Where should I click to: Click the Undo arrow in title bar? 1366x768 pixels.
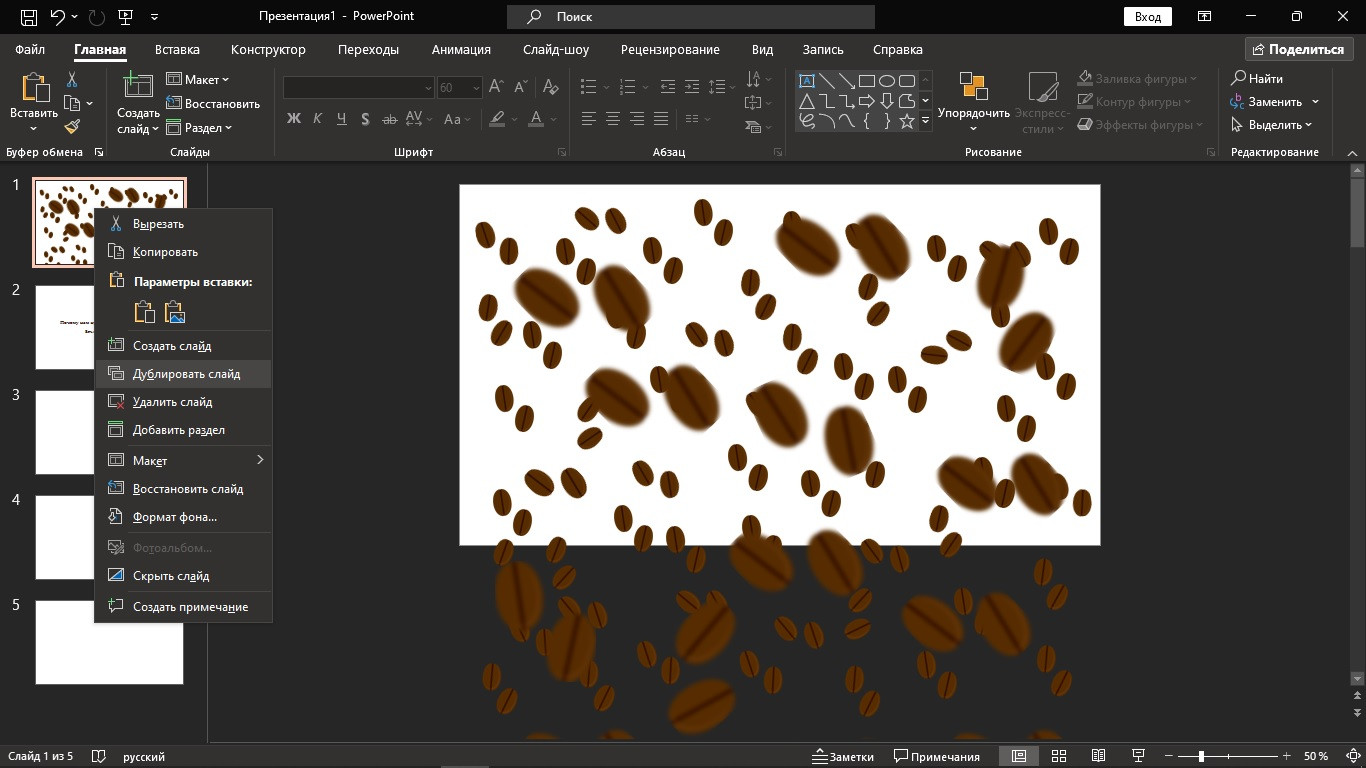point(57,17)
